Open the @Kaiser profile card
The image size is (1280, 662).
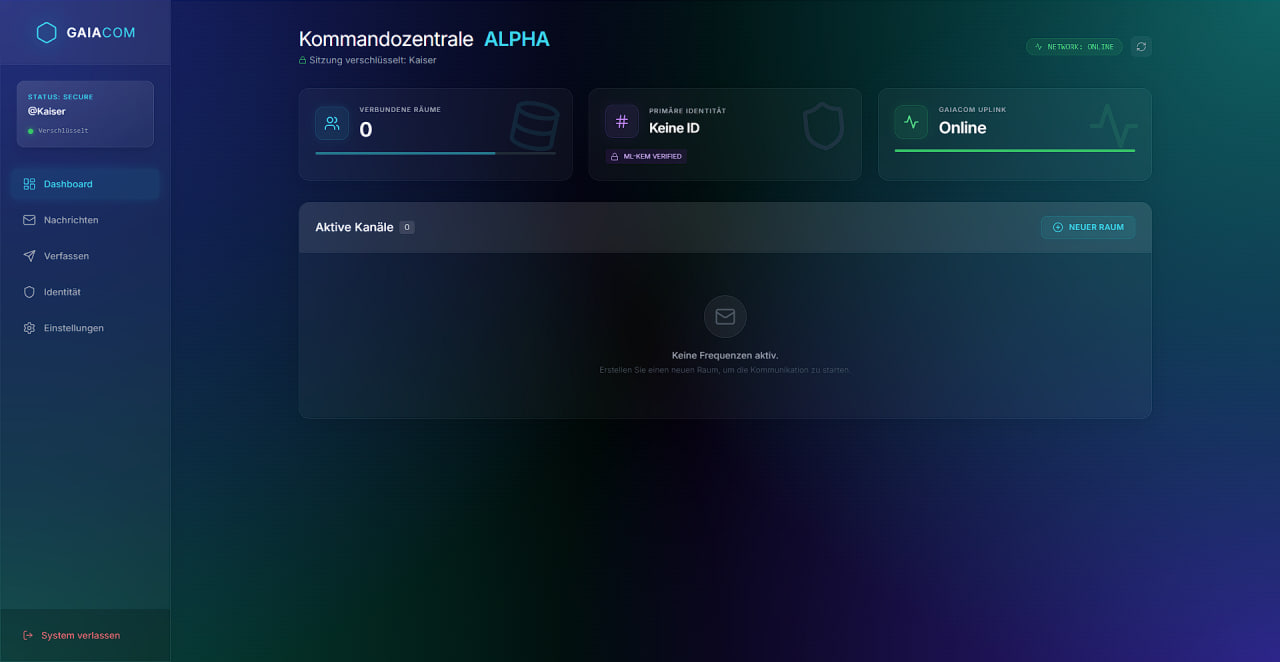tap(85, 113)
